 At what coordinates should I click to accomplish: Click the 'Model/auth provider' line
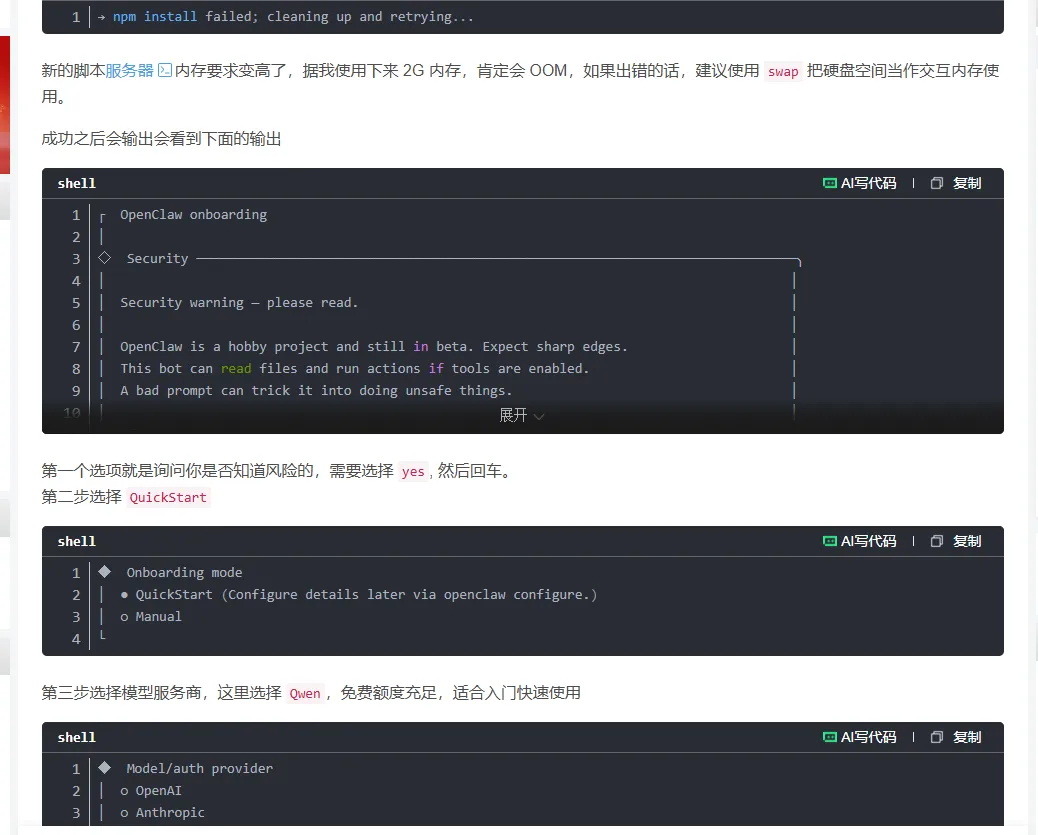coord(199,769)
